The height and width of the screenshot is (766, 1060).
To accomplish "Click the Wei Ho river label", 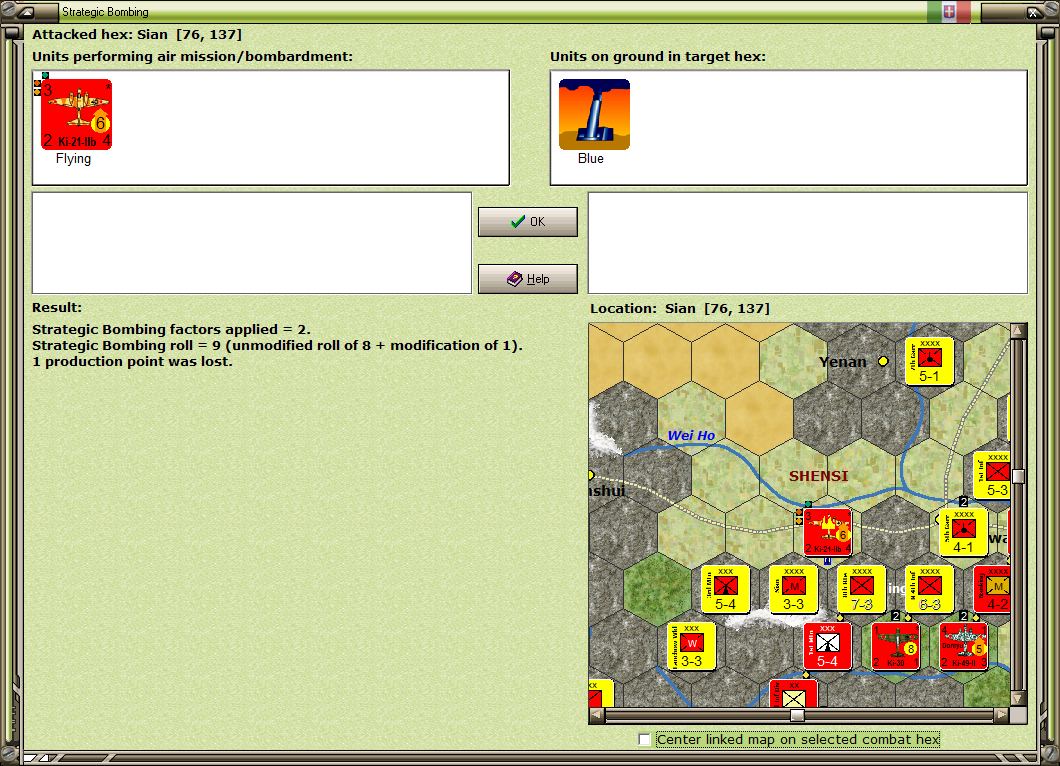I will 691,435.
